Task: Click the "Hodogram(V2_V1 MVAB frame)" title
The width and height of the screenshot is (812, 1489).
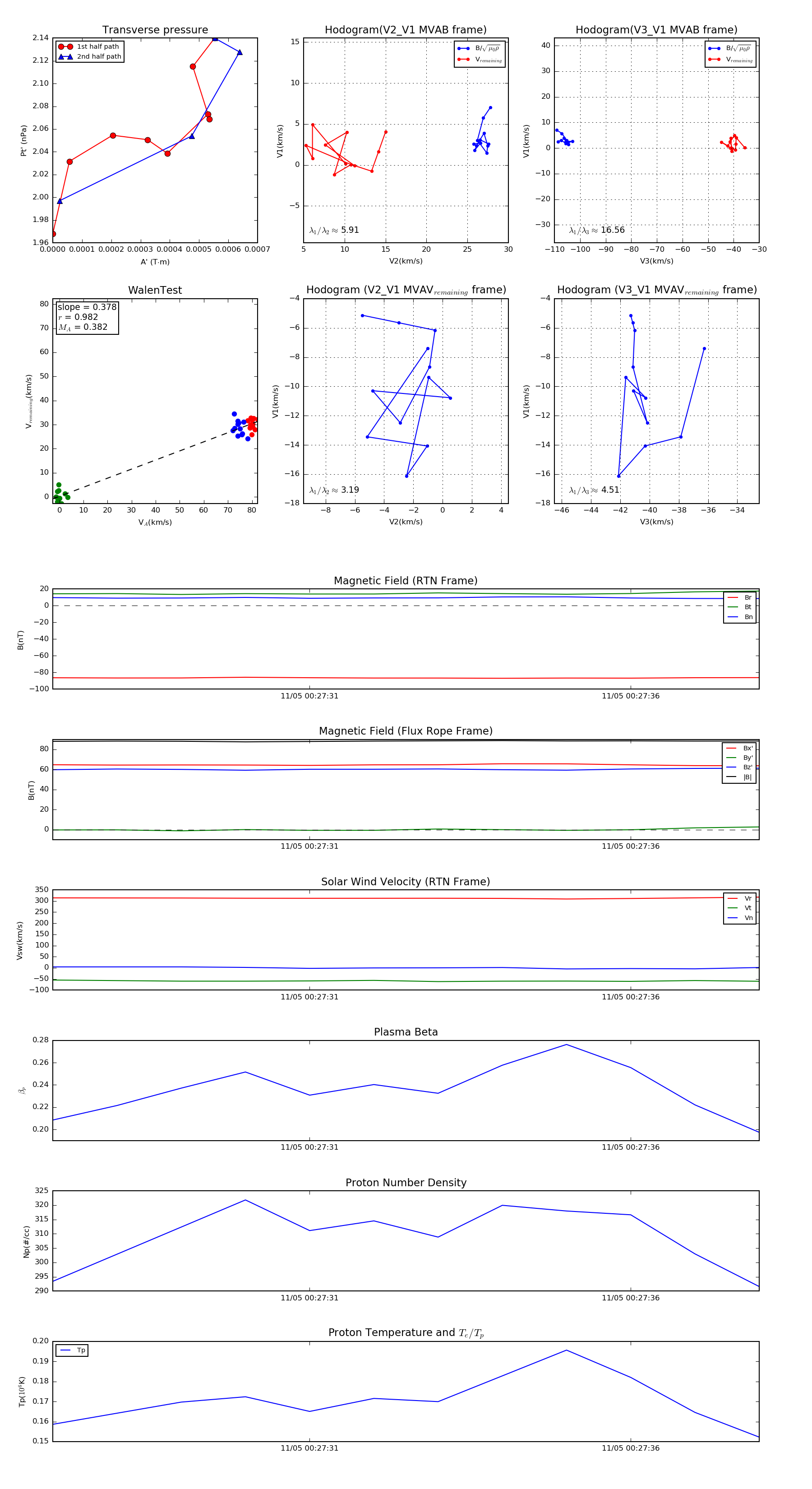Action: pyautogui.click(x=406, y=30)
